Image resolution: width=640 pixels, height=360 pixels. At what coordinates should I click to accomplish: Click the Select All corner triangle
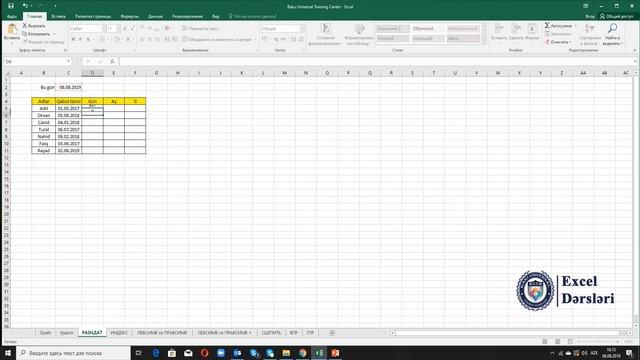click(7, 73)
